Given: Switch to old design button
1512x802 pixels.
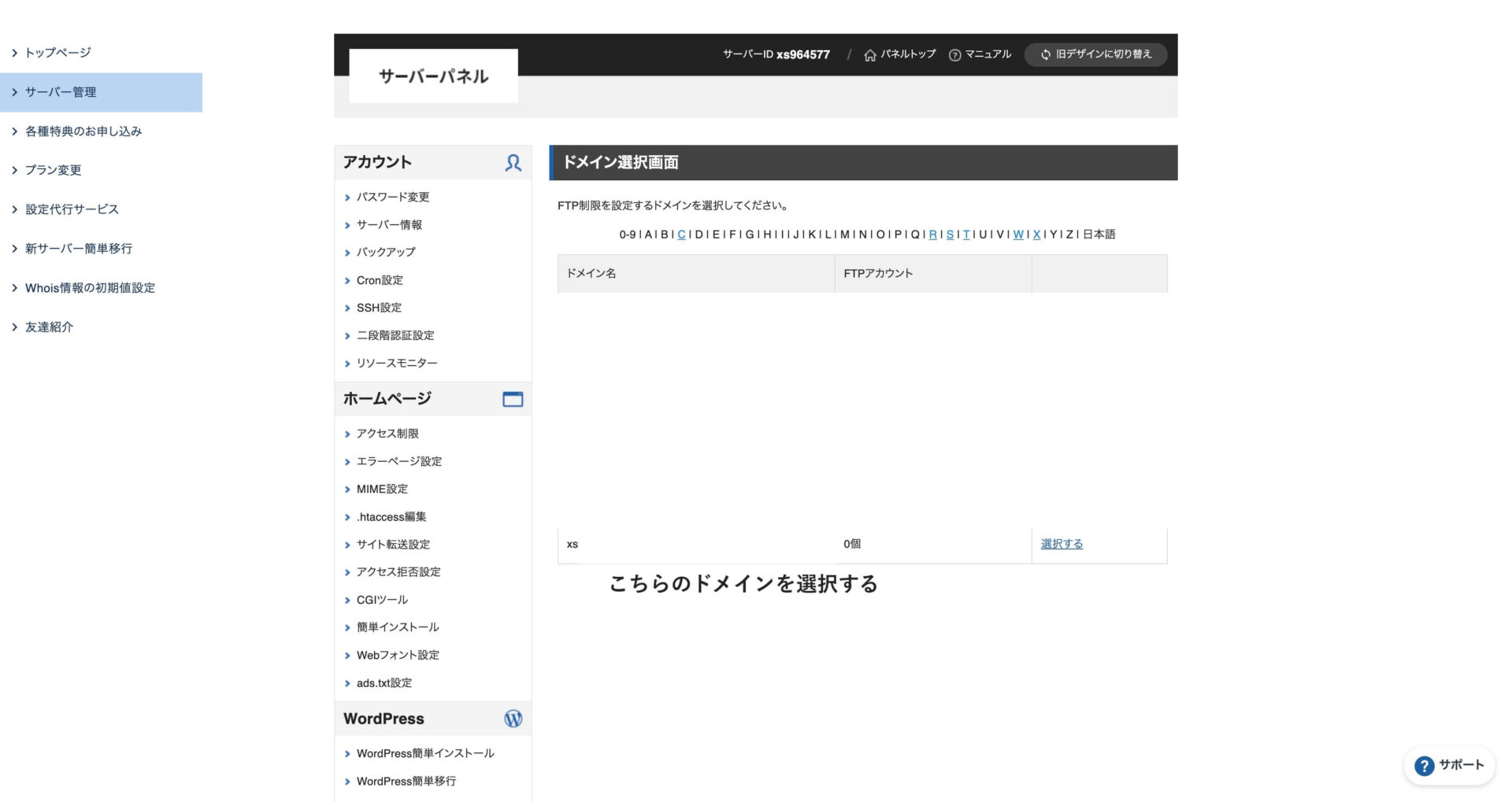Looking at the screenshot, I should point(1095,54).
